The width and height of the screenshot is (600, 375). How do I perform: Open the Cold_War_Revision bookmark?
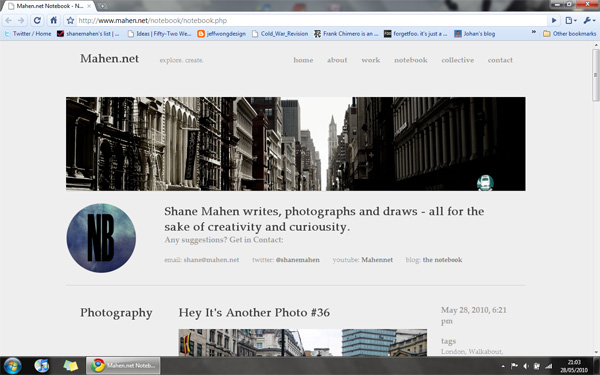coord(280,34)
